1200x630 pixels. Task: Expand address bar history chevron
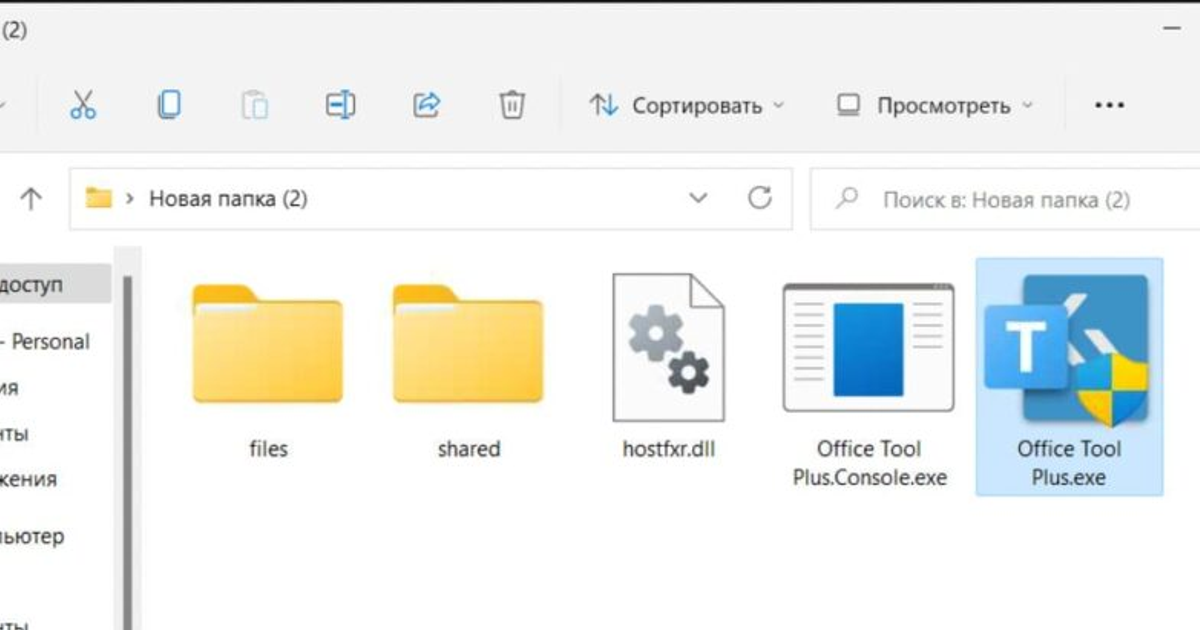(x=698, y=198)
